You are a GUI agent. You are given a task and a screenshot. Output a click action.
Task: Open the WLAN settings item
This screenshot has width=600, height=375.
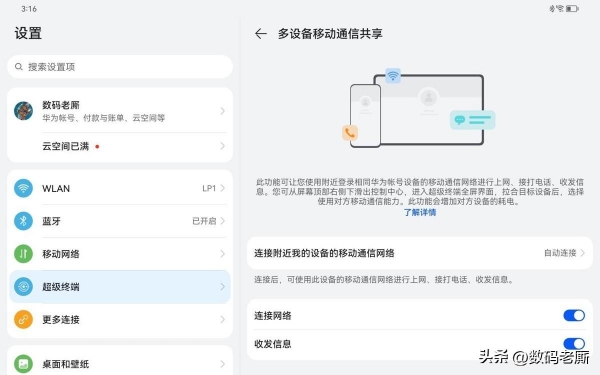(x=120, y=188)
